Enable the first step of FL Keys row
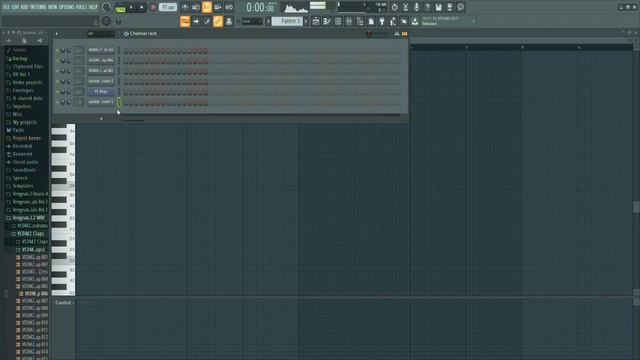The width and height of the screenshot is (640, 360). 126,92
